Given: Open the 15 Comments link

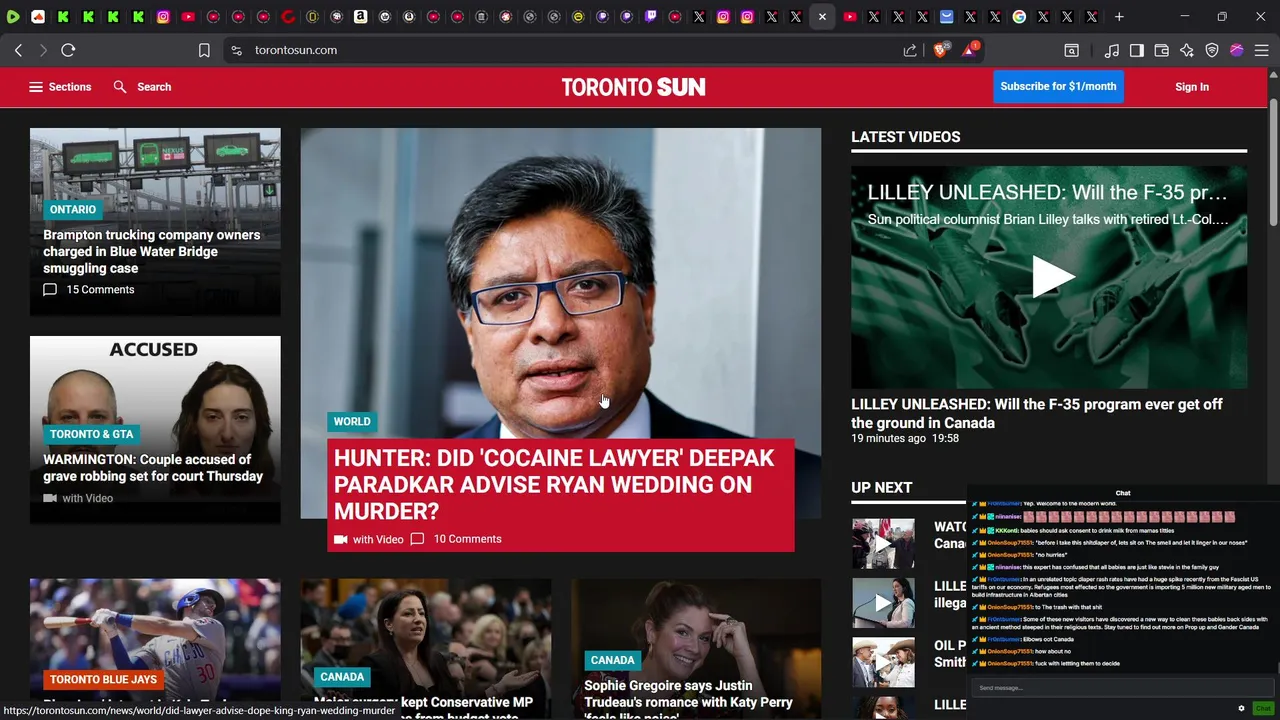Looking at the screenshot, I should 100,290.
